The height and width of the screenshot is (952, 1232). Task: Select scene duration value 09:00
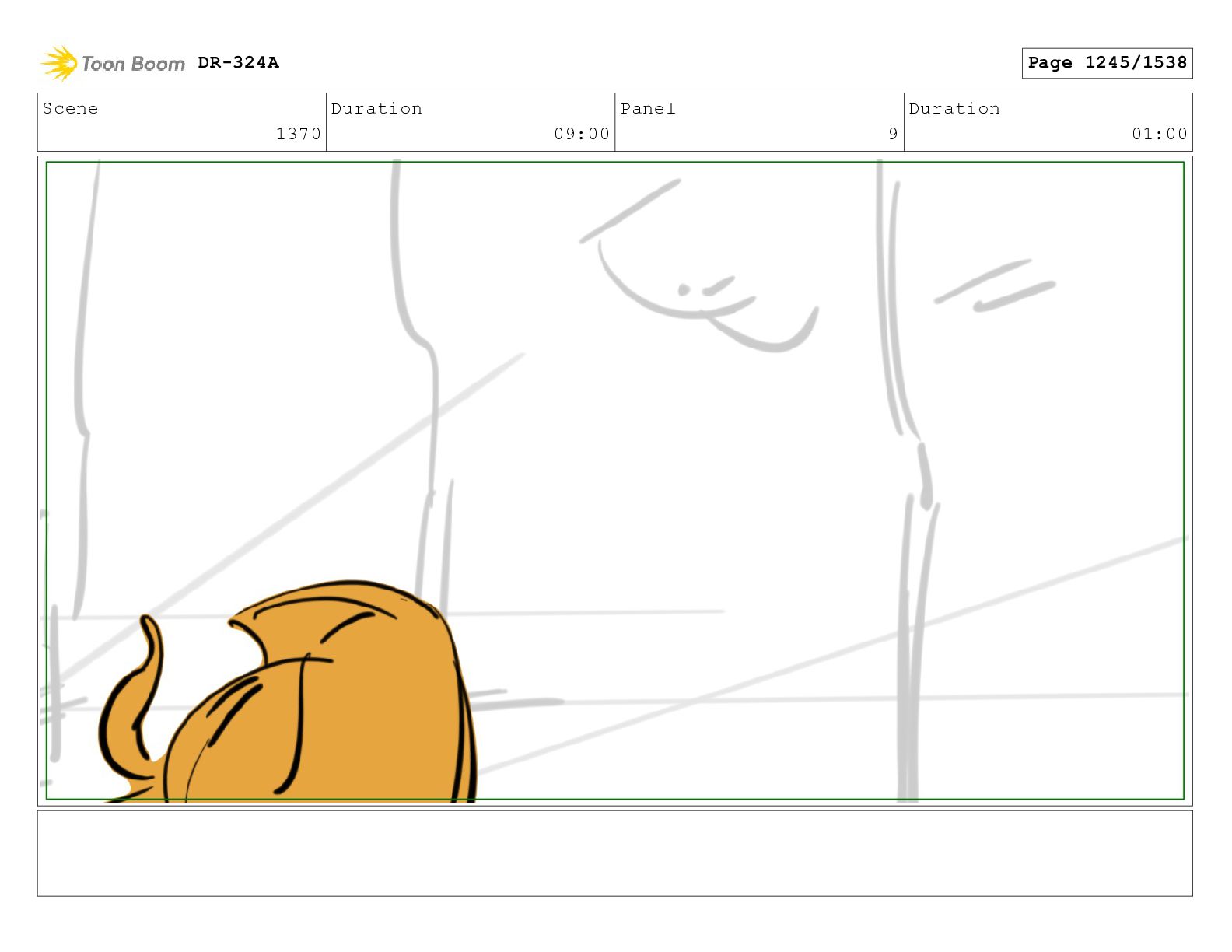[x=582, y=134]
